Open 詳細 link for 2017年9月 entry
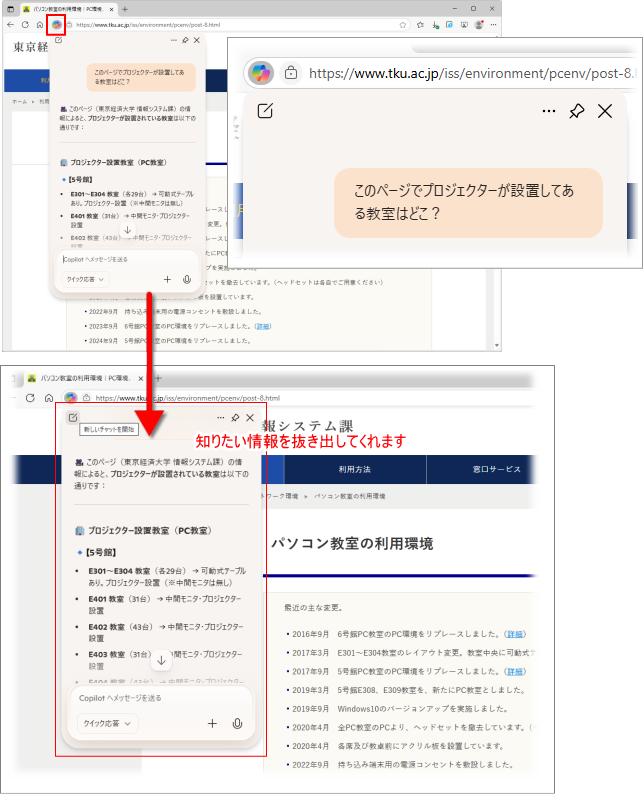The image size is (643, 794). 515,671
